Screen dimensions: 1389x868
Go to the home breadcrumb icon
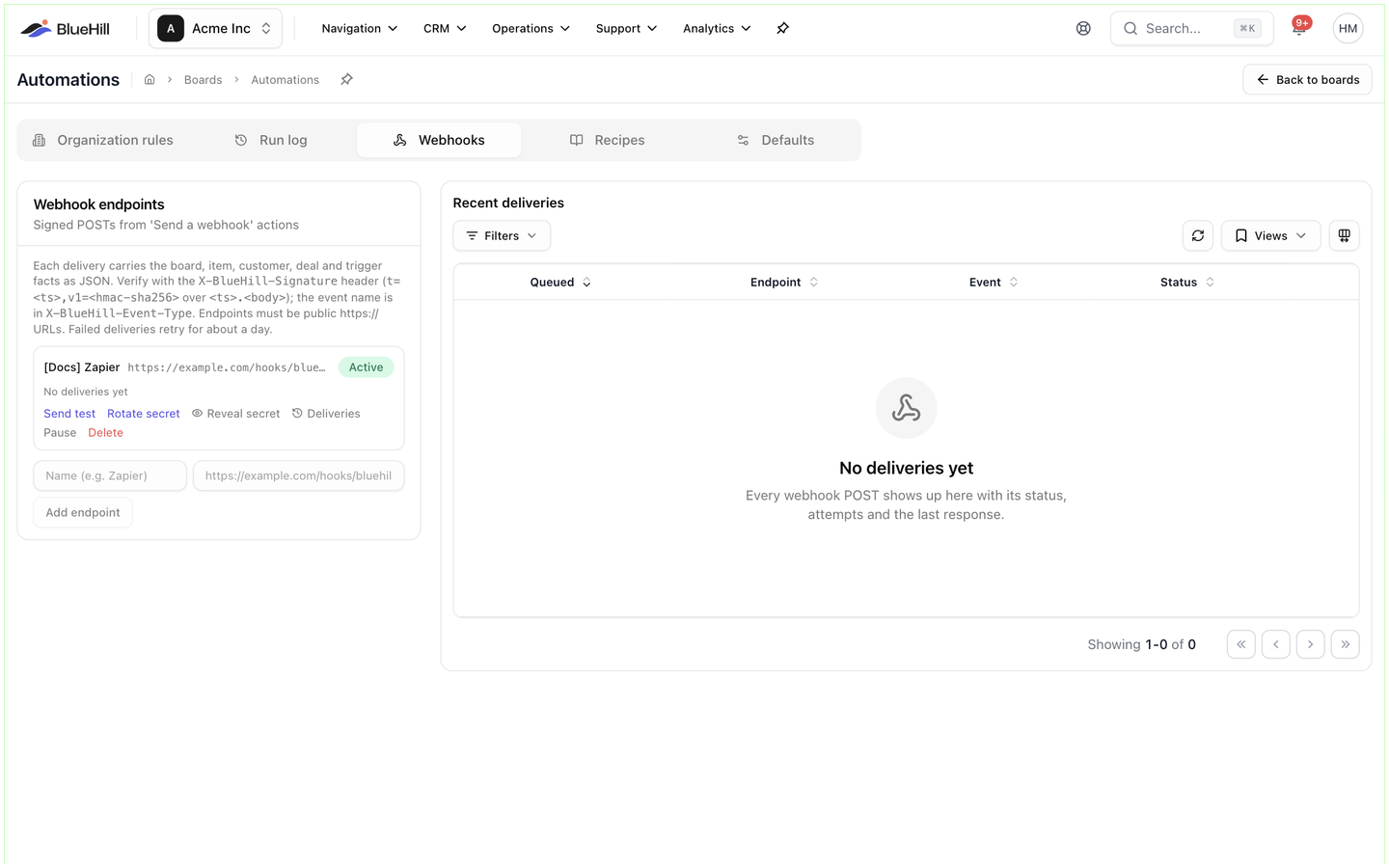(x=150, y=80)
